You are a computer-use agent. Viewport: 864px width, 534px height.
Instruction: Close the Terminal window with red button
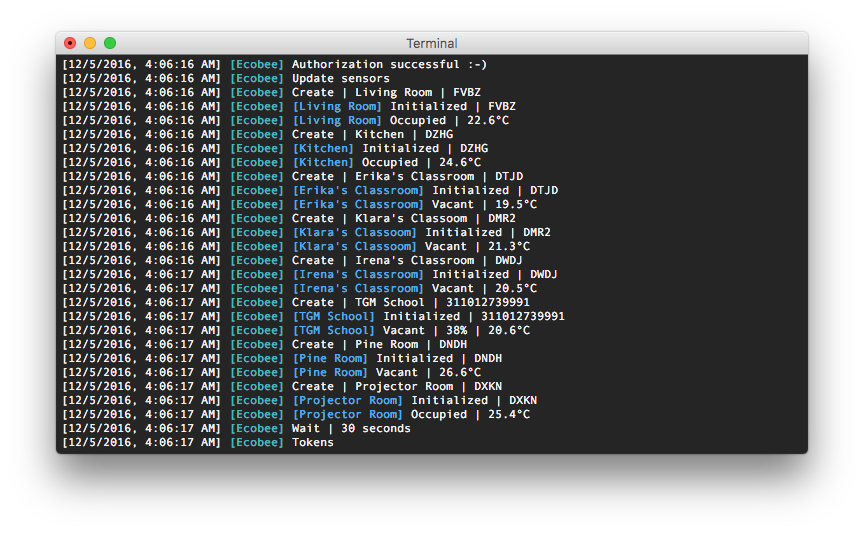pyautogui.click(x=70, y=43)
